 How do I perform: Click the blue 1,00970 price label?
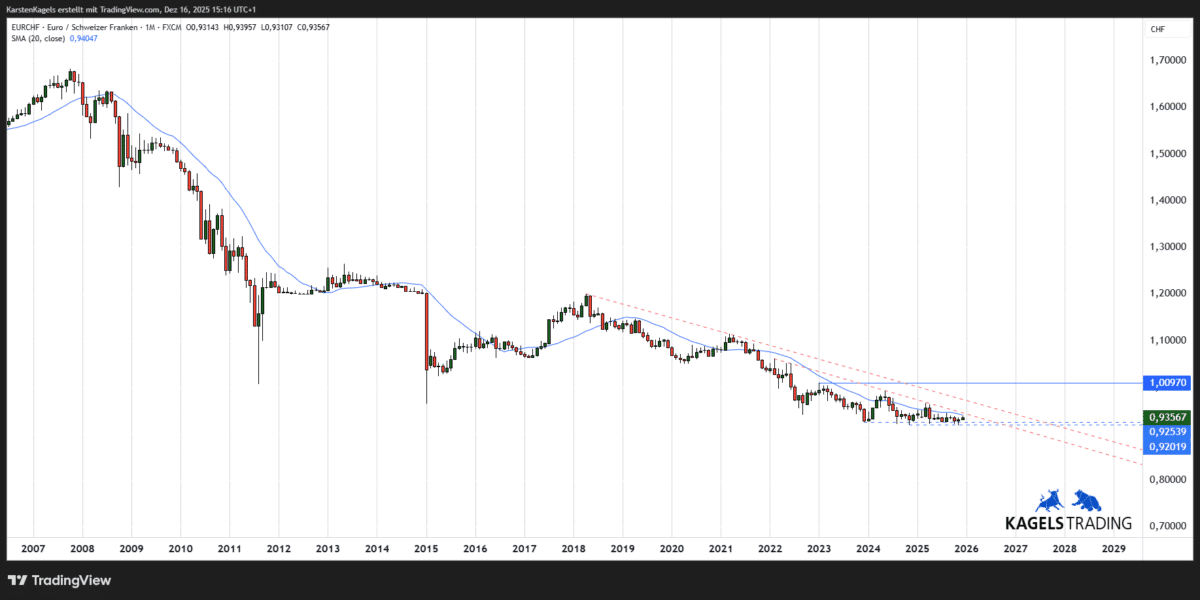1166,382
